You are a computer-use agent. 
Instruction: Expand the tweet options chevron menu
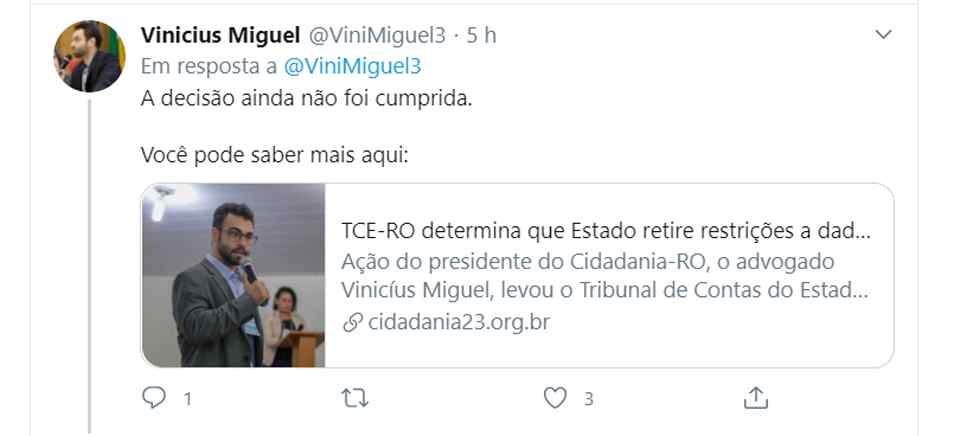(x=884, y=35)
